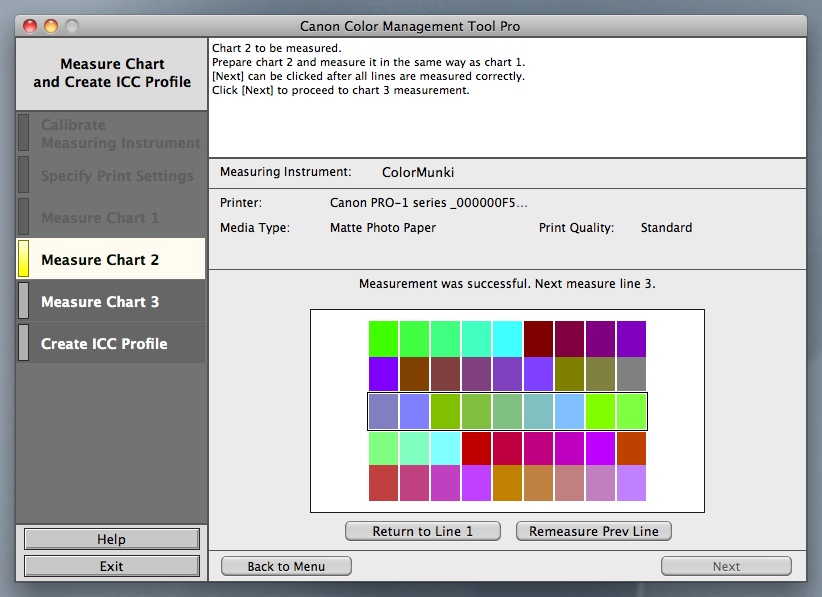Click Remeasure Prev Line

click(593, 531)
